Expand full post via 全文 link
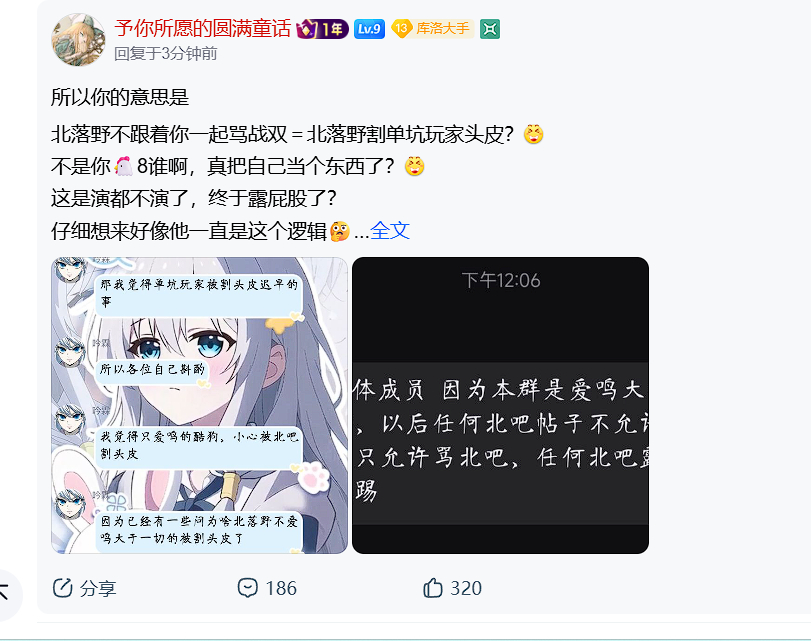The width and height of the screenshot is (811, 641). click(390, 231)
